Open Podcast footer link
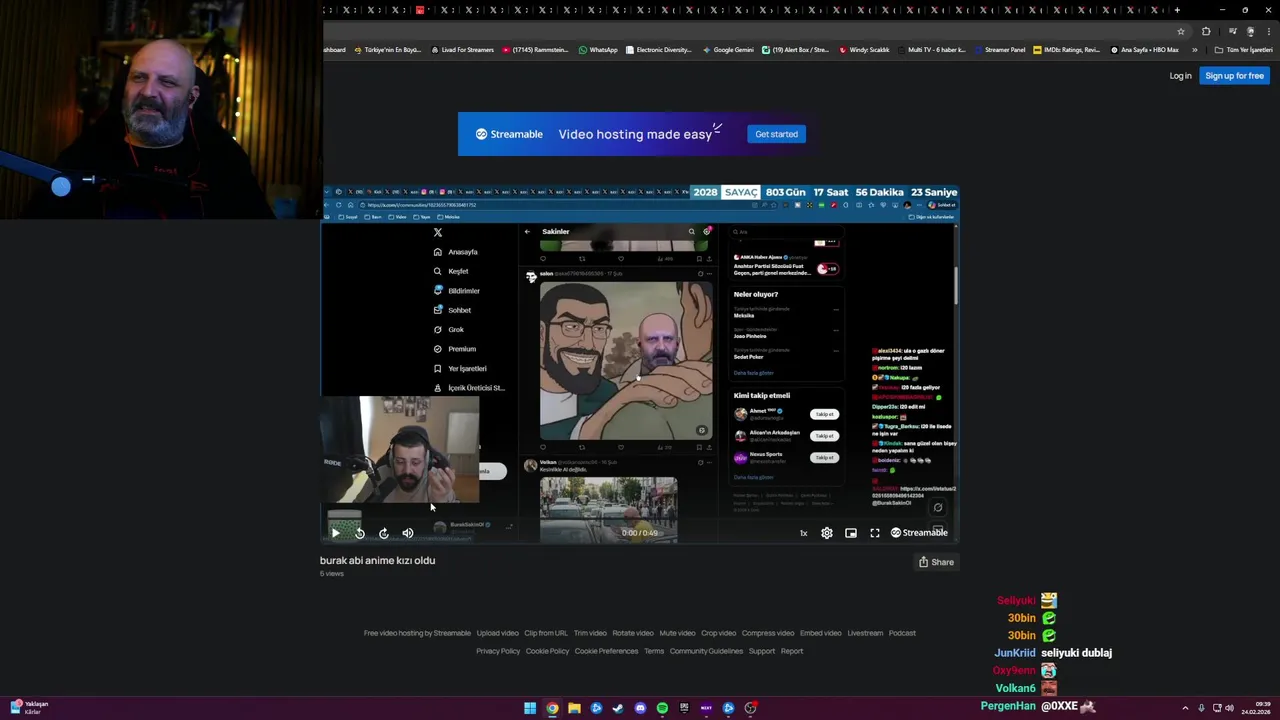Image resolution: width=1280 pixels, height=720 pixels. click(x=902, y=633)
